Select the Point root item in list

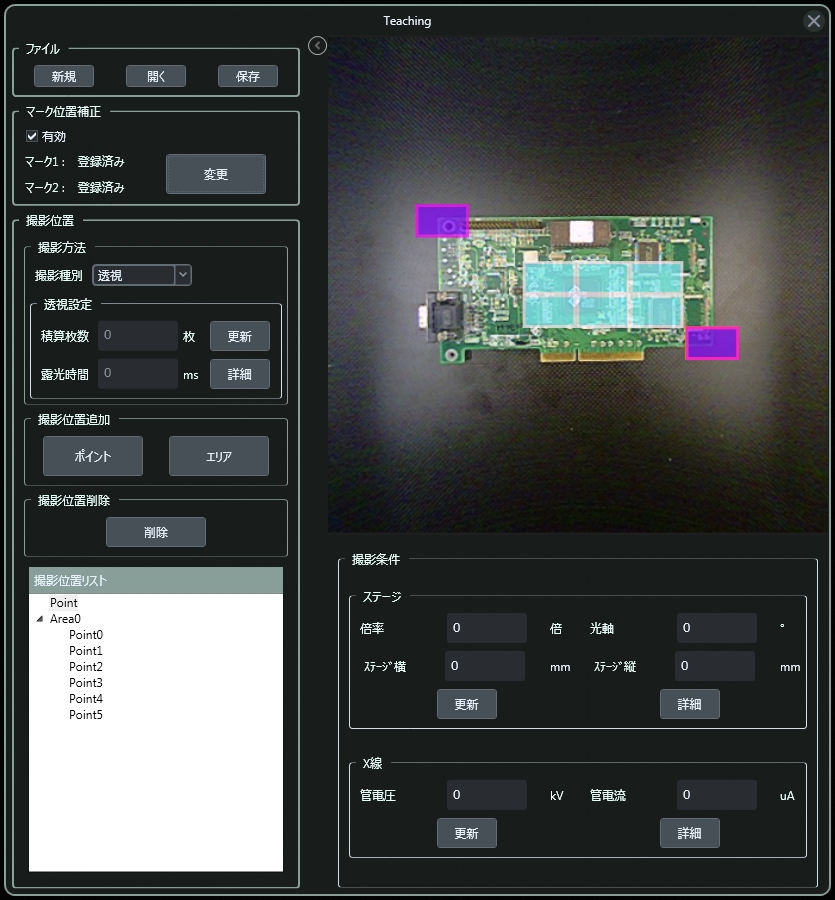pyautogui.click(x=64, y=603)
